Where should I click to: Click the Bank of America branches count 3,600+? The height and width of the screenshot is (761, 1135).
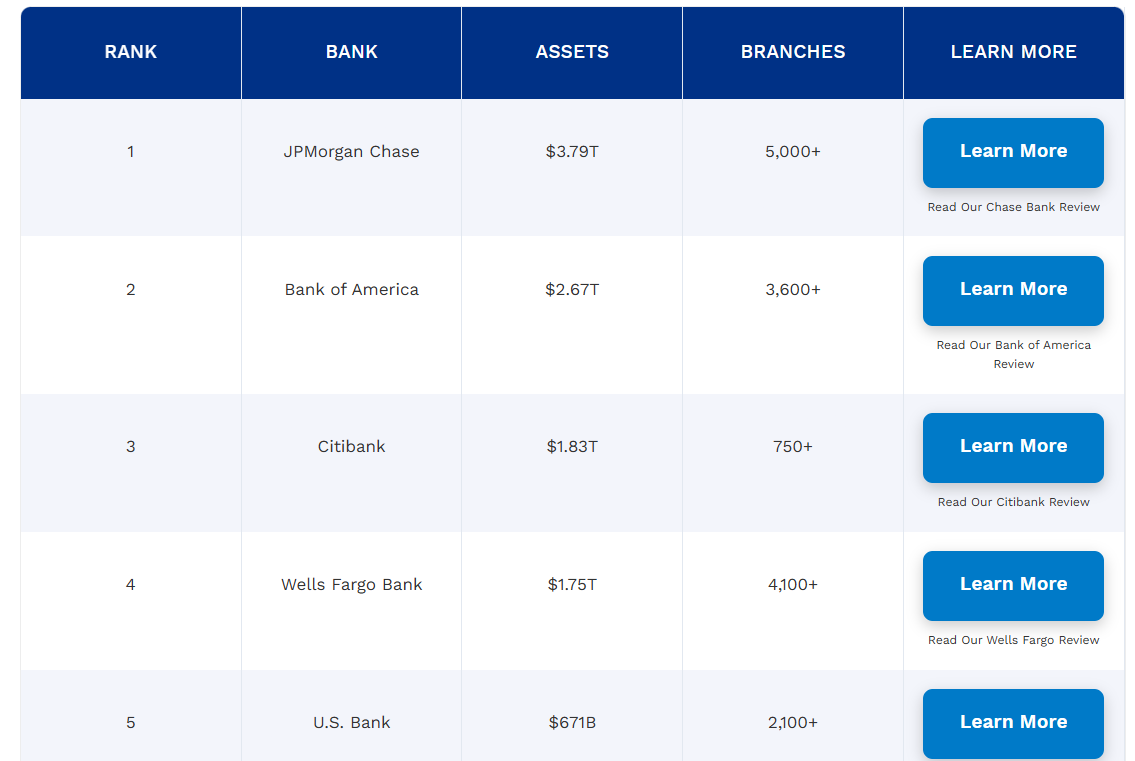[792, 290]
